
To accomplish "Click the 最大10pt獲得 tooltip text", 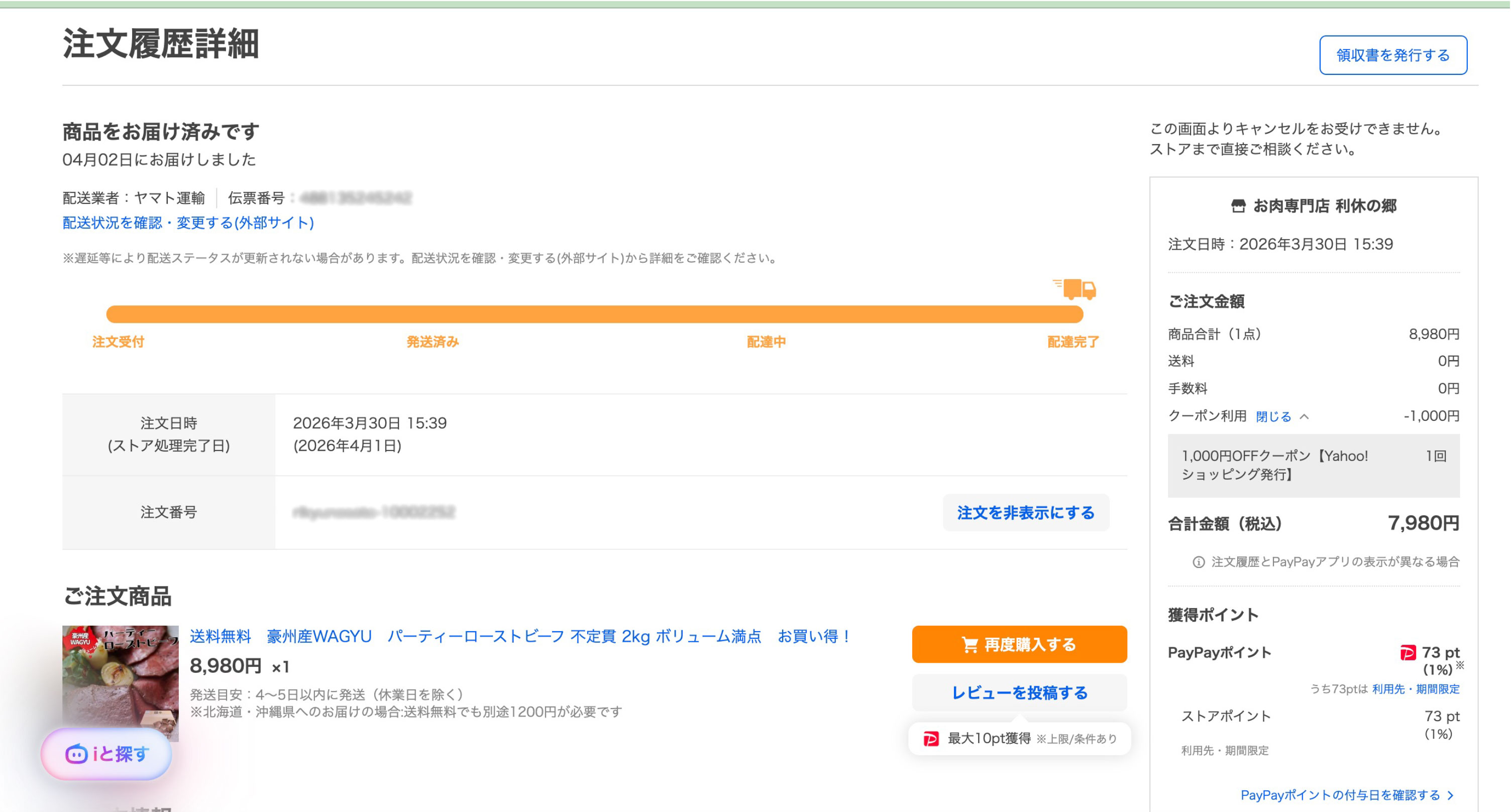I will pos(989,739).
